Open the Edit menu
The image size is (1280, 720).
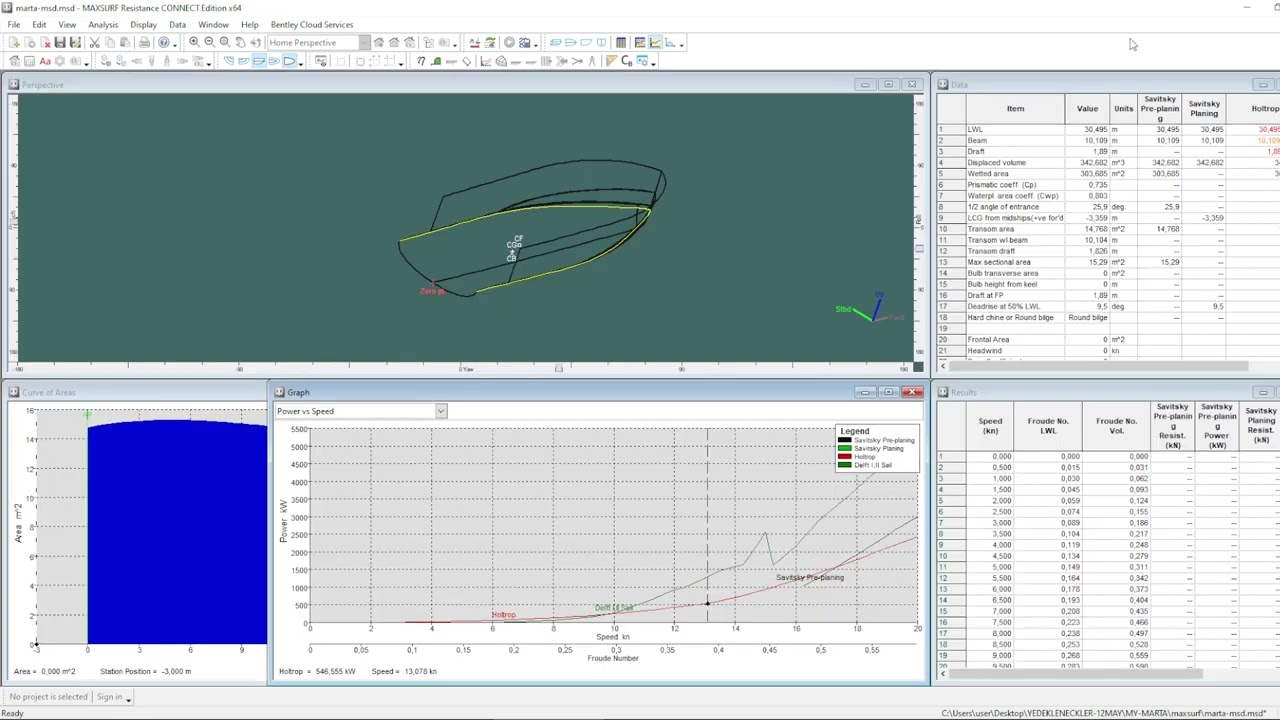pyautogui.click(x=39, y=25)
